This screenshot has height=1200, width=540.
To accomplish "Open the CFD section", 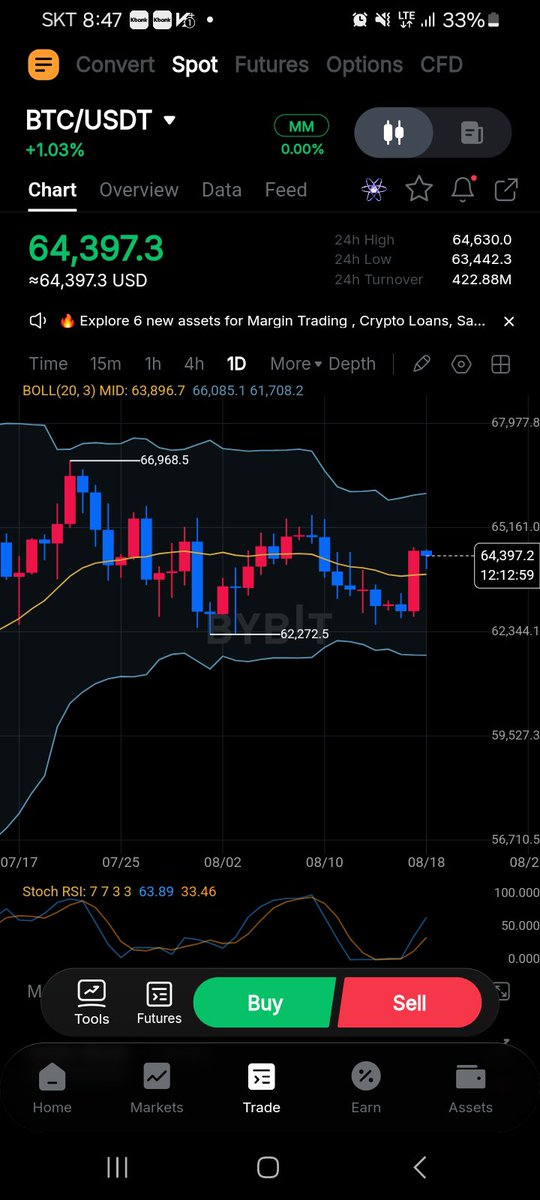I will coord(441,65).
